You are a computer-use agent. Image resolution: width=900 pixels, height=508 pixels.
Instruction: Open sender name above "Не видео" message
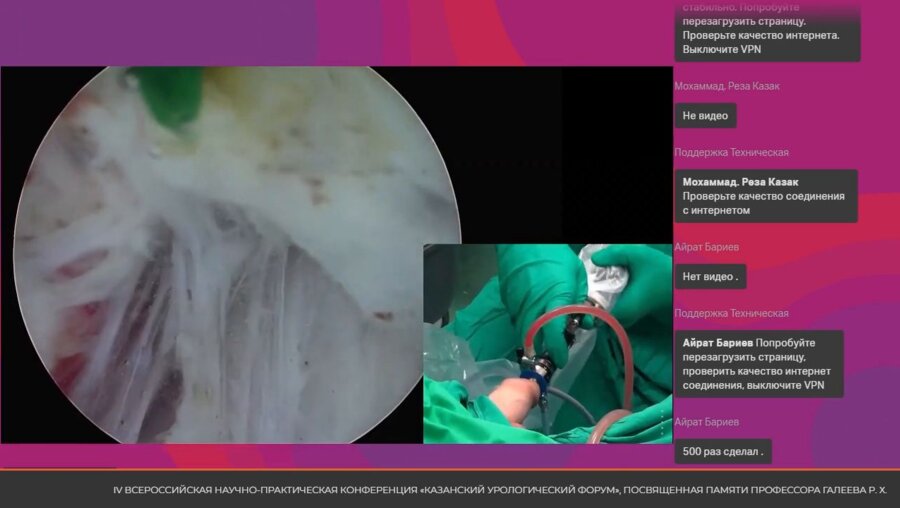(727, 87)
